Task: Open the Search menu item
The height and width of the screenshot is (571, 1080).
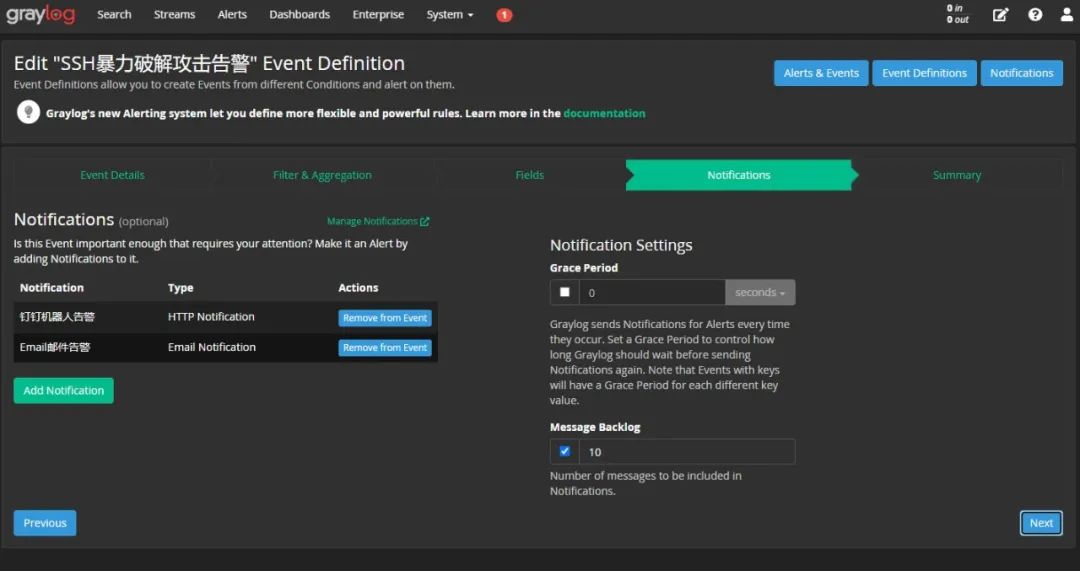Action: (114, 14)
